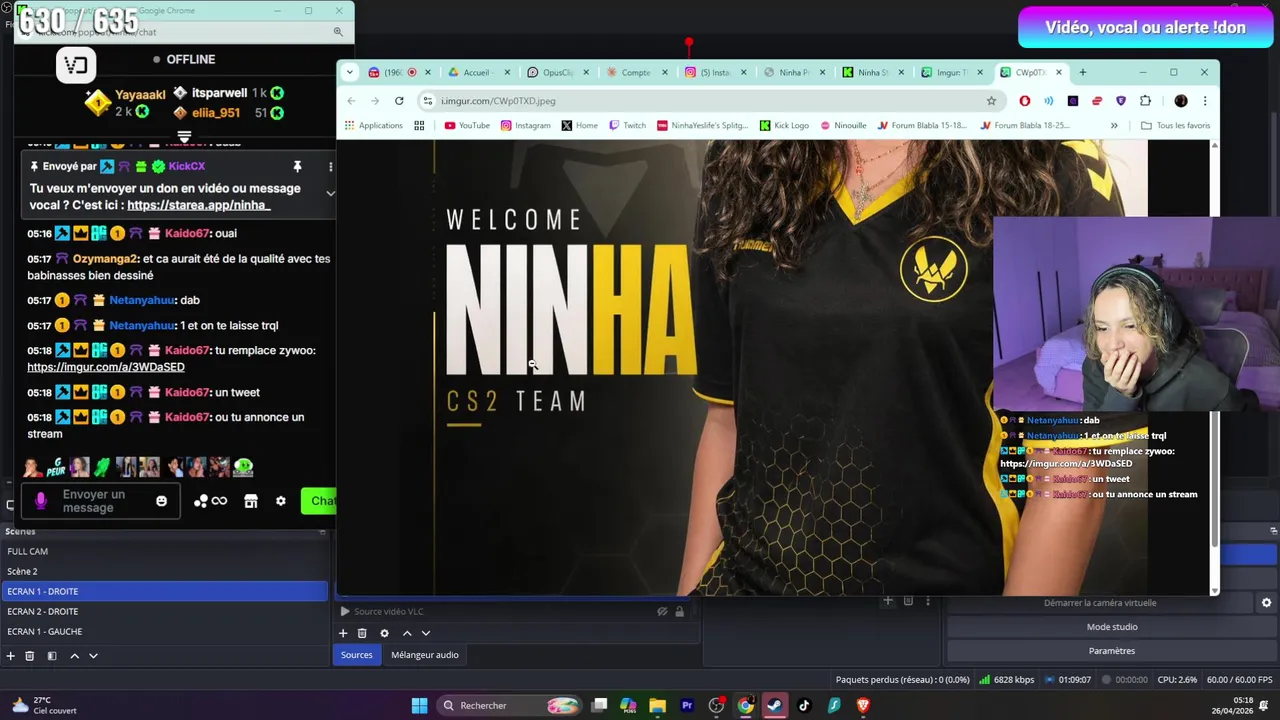Click the Envoyer un message field

coord(102,501)
